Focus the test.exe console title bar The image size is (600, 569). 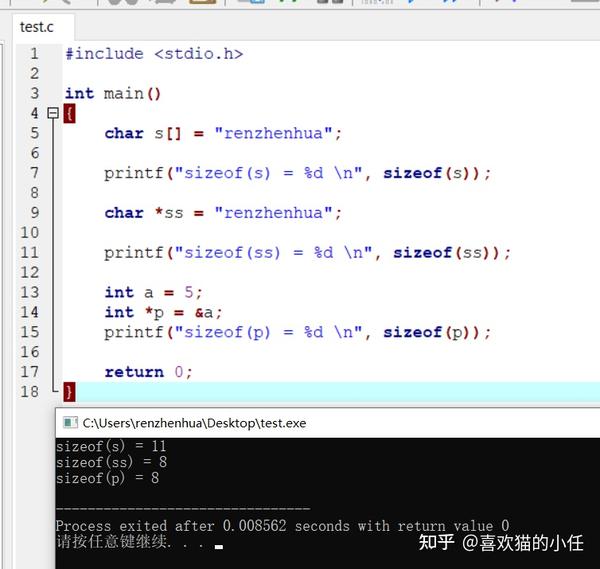click(x=328, y=423)
